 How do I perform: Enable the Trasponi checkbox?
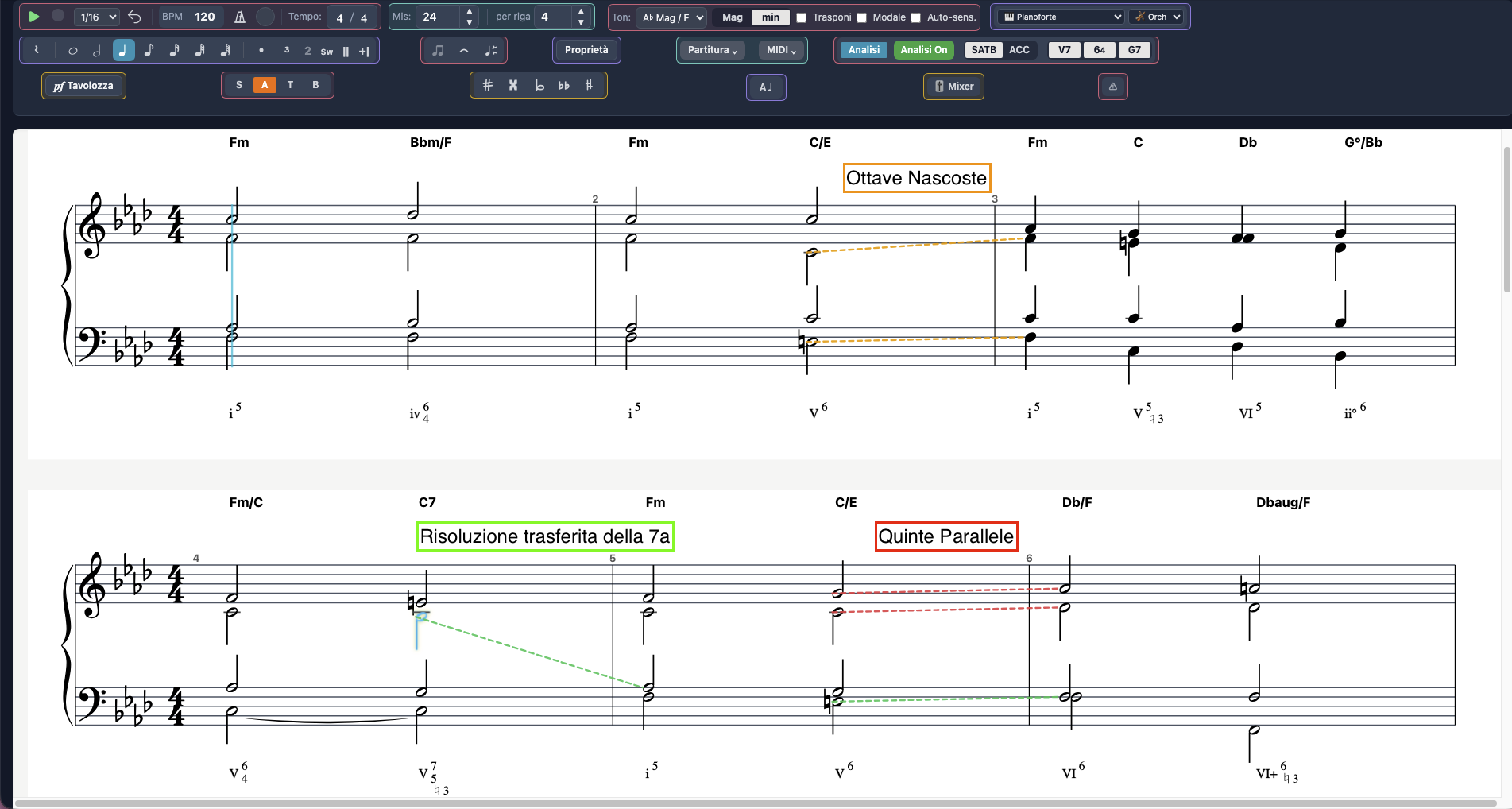click(802, 17)
